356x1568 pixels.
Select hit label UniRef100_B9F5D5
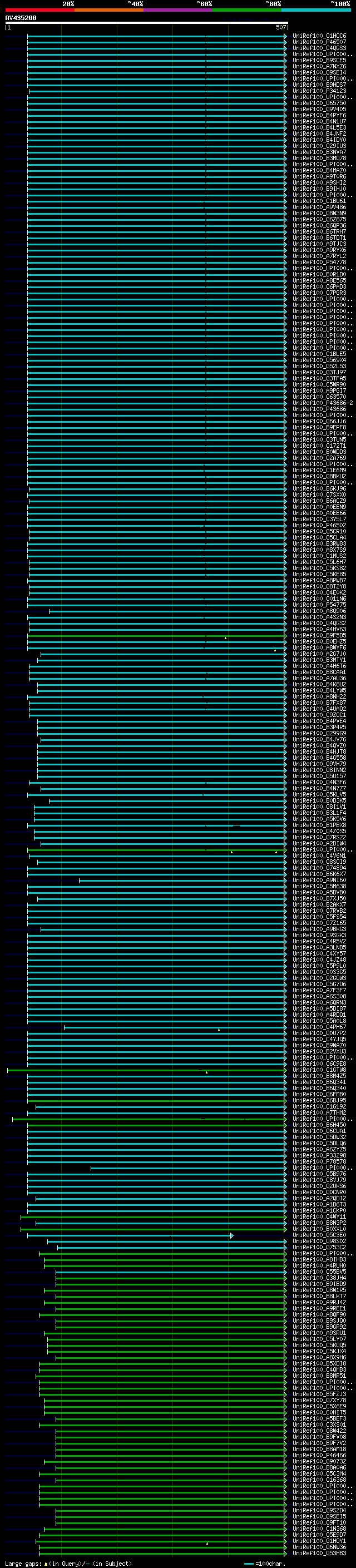tap(319, 635)
